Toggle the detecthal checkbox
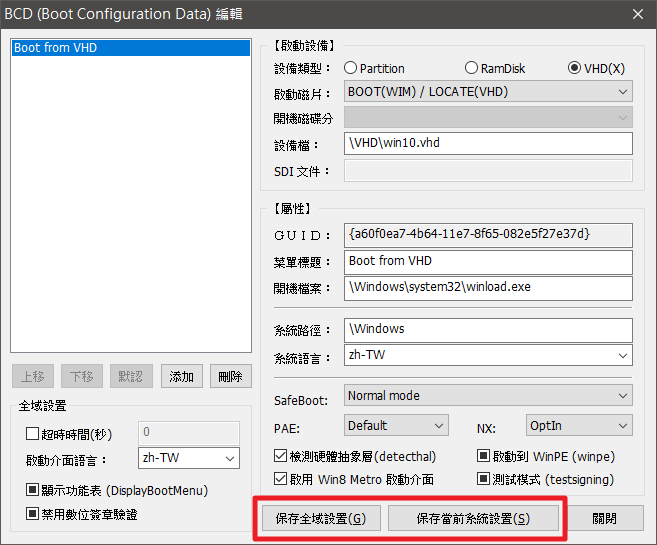 click(x=281, y=456)
